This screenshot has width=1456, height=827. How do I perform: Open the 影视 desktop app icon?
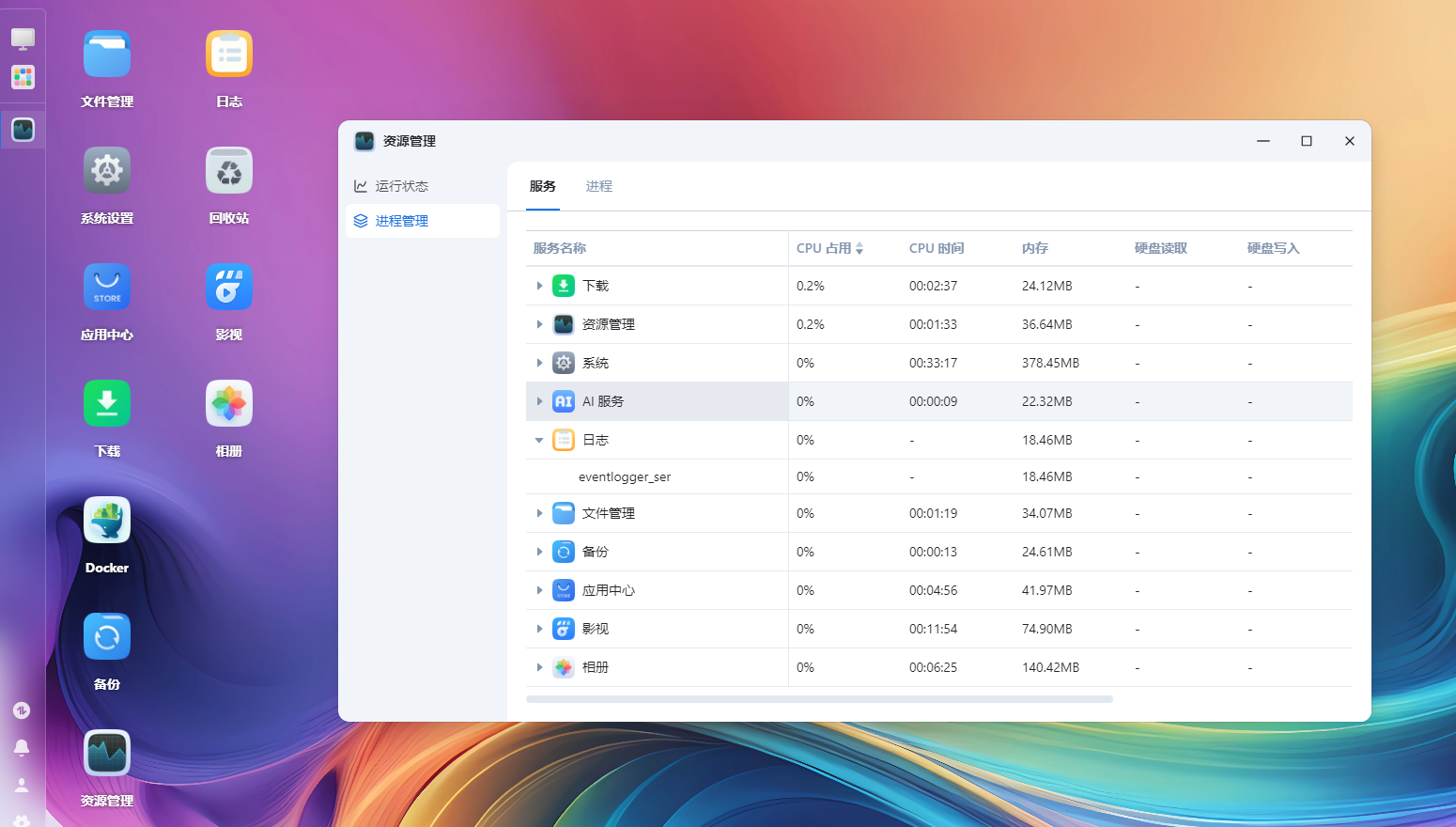click(229, 288)
